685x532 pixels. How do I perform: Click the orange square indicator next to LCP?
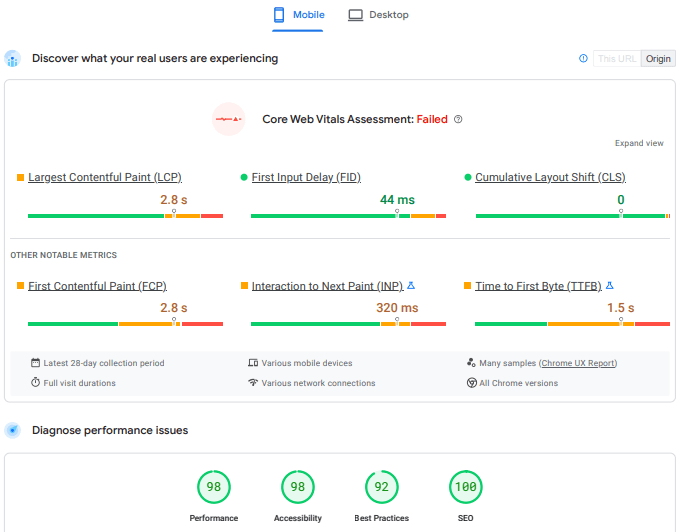pos(20,177)
